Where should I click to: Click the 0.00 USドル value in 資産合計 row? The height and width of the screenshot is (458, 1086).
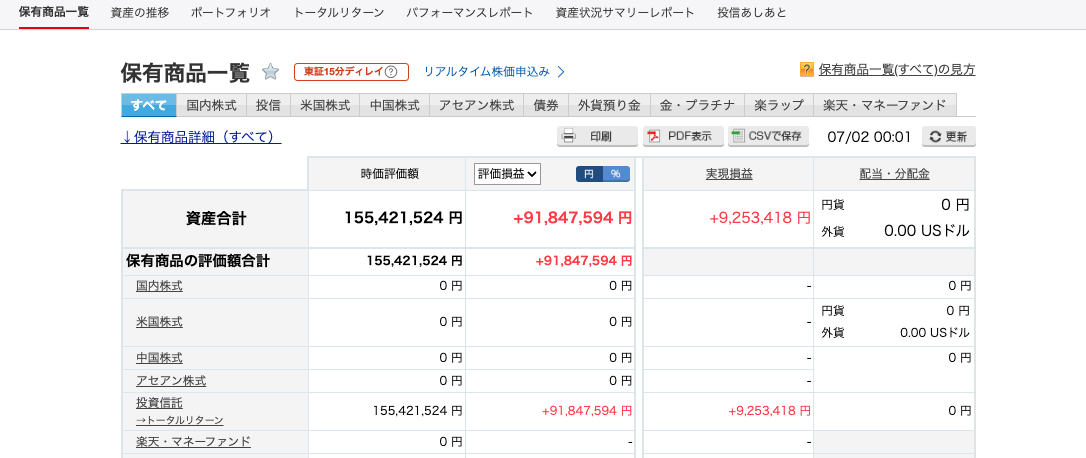[927, 231]
